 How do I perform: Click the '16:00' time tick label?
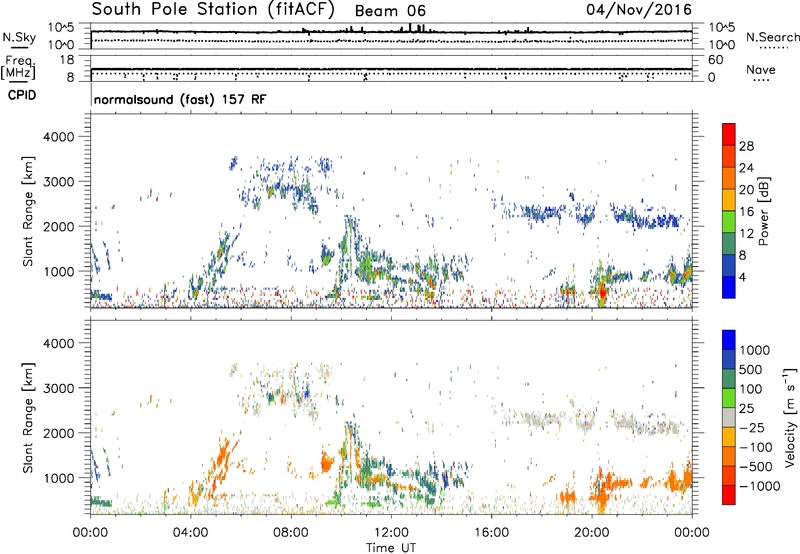pos(491,533)
